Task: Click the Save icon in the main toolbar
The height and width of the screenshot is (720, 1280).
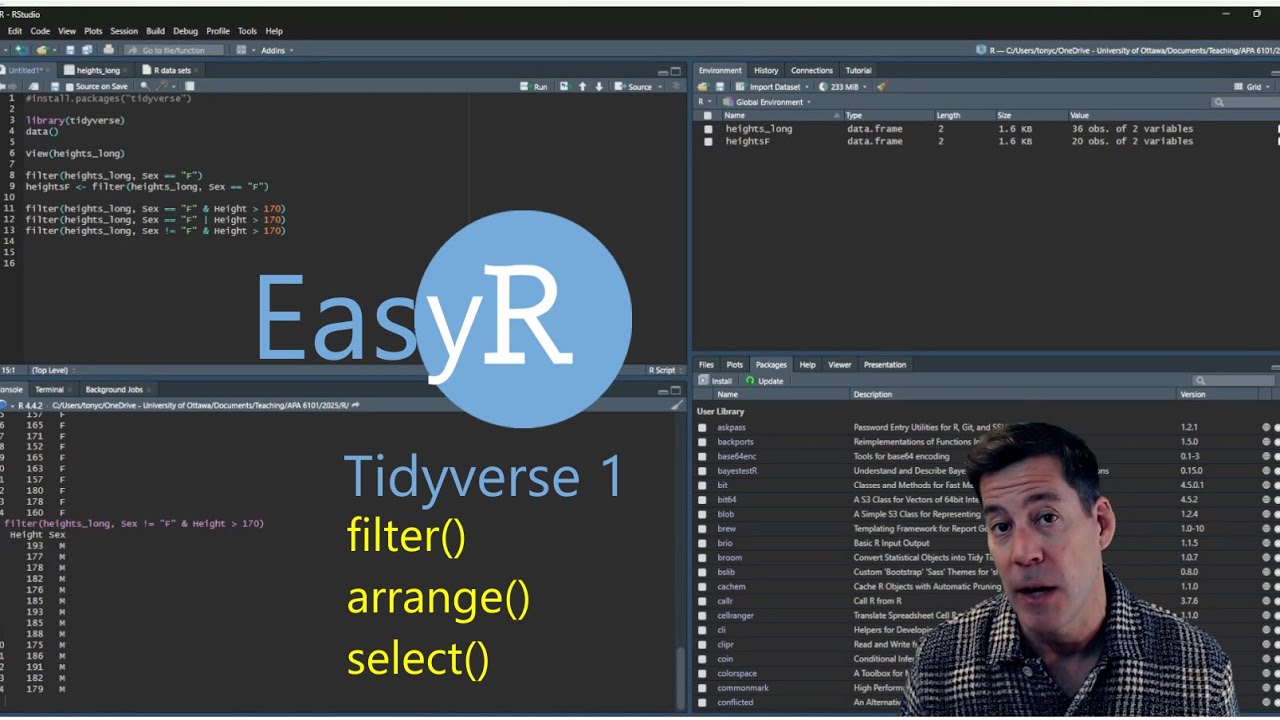Action: (x=70, y=50)
